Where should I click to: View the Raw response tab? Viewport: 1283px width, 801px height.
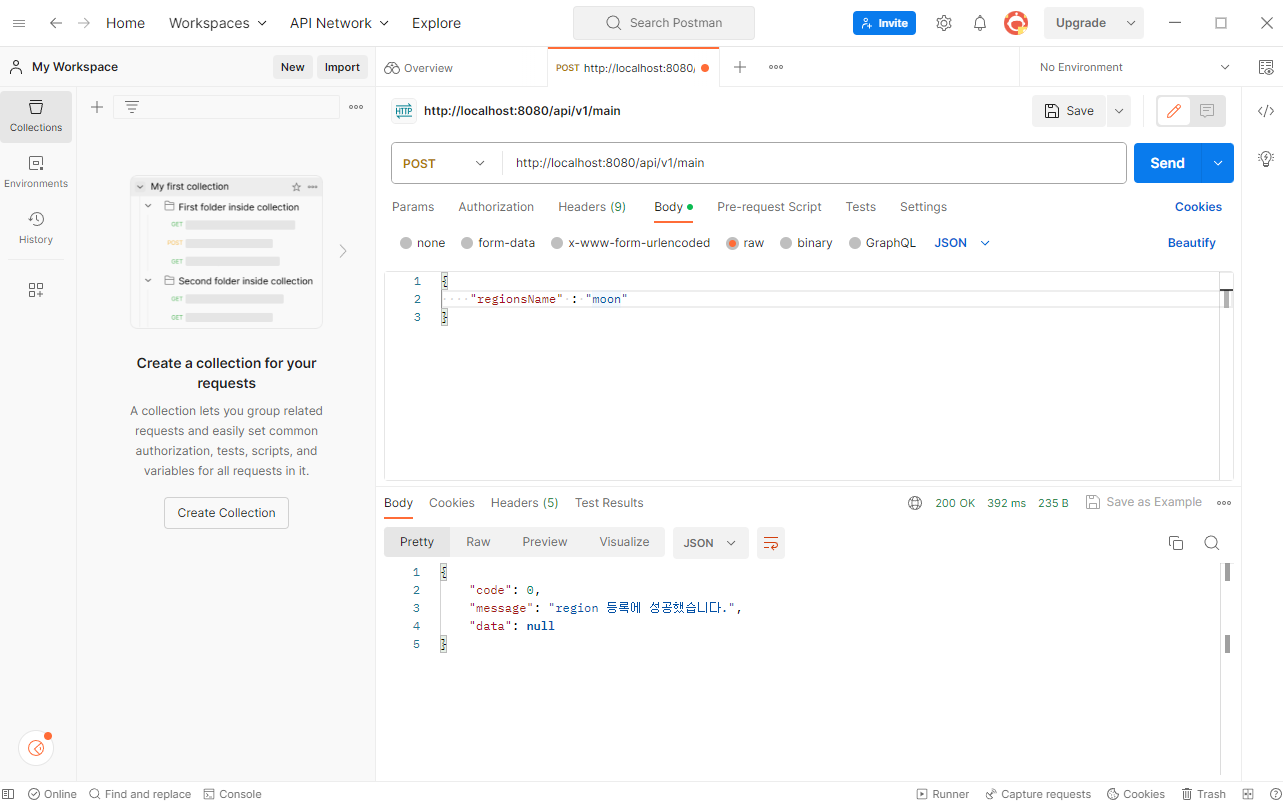click(478, 542)
